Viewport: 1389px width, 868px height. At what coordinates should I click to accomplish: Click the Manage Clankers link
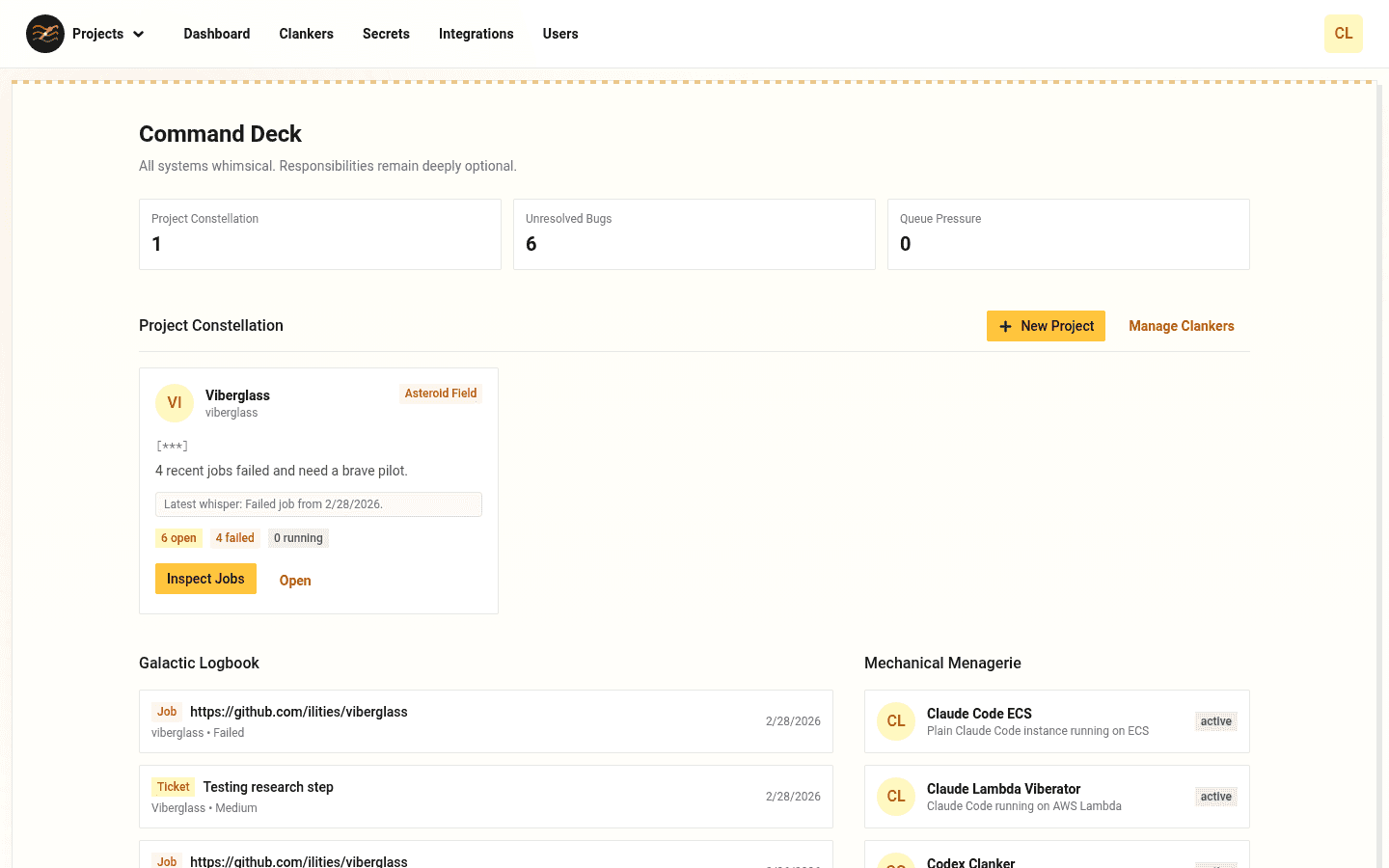[1181, 326]
